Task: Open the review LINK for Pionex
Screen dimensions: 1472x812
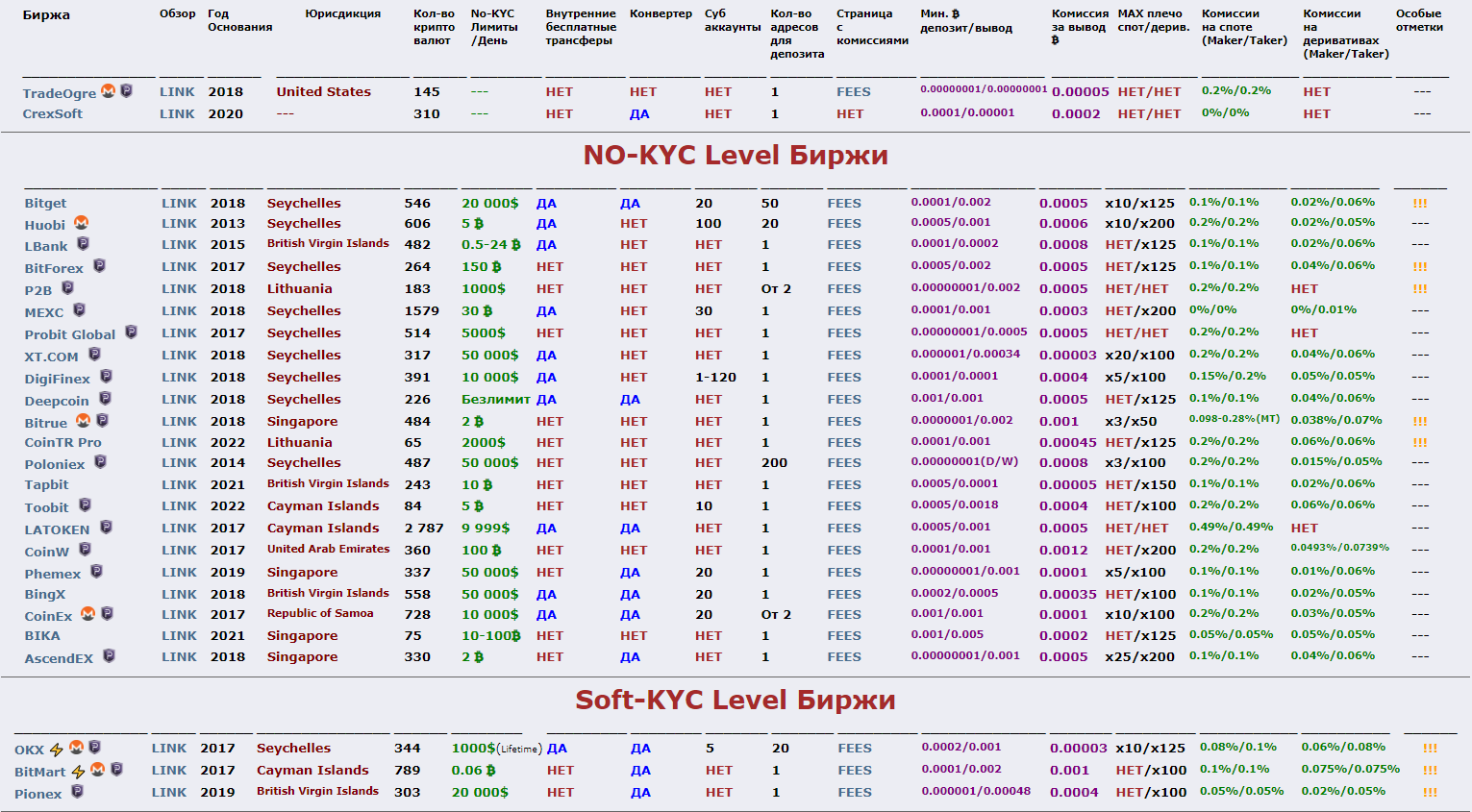Action: [169, 793]
